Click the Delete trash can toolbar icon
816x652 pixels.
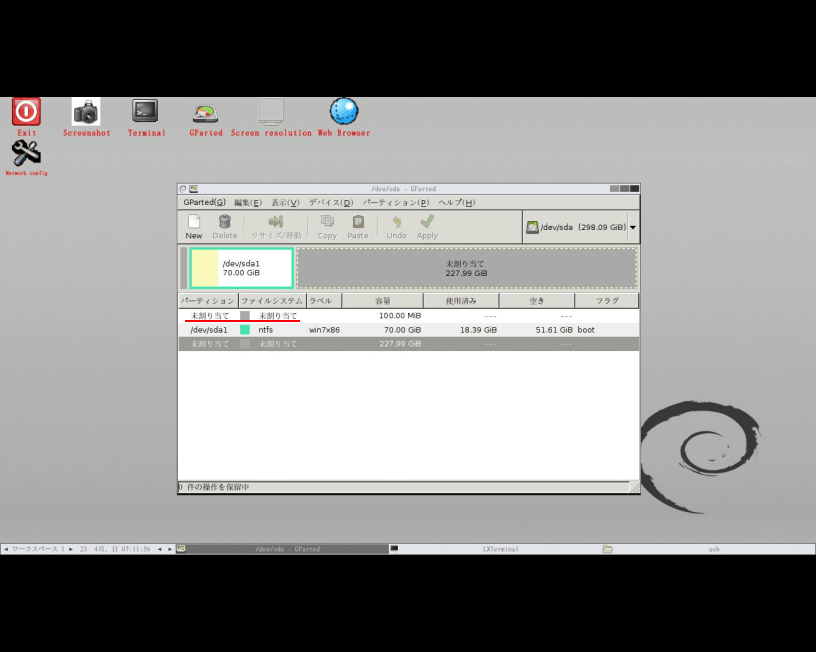tap(224, 222)
